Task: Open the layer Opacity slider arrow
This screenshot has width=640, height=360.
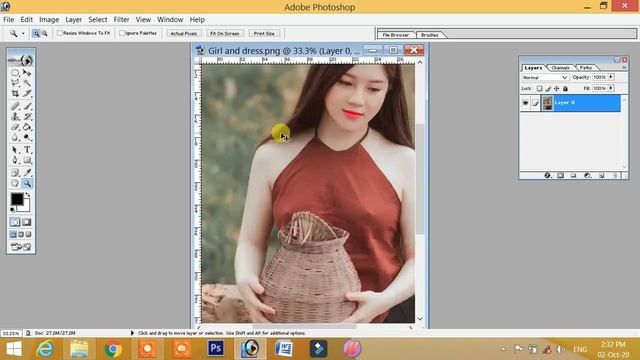Action: (x=611, y=77)
